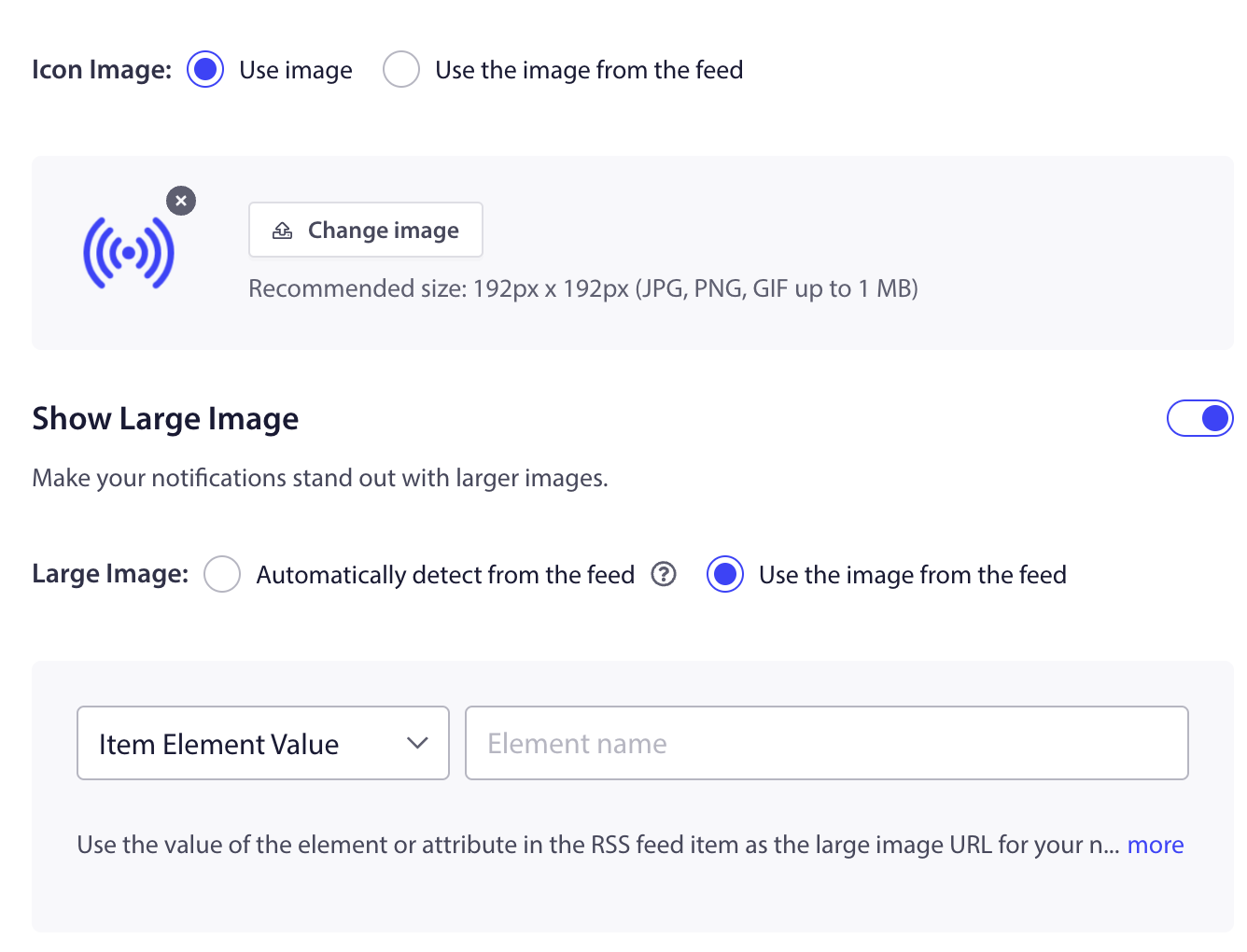Select "Use image" for Icon Image
The height and width of the screenshot is (952, 1247).
205,70
